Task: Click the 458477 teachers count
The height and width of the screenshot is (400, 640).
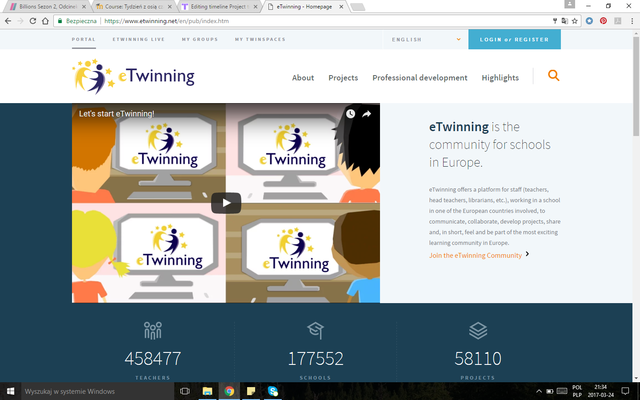Action: click(153, 359)
